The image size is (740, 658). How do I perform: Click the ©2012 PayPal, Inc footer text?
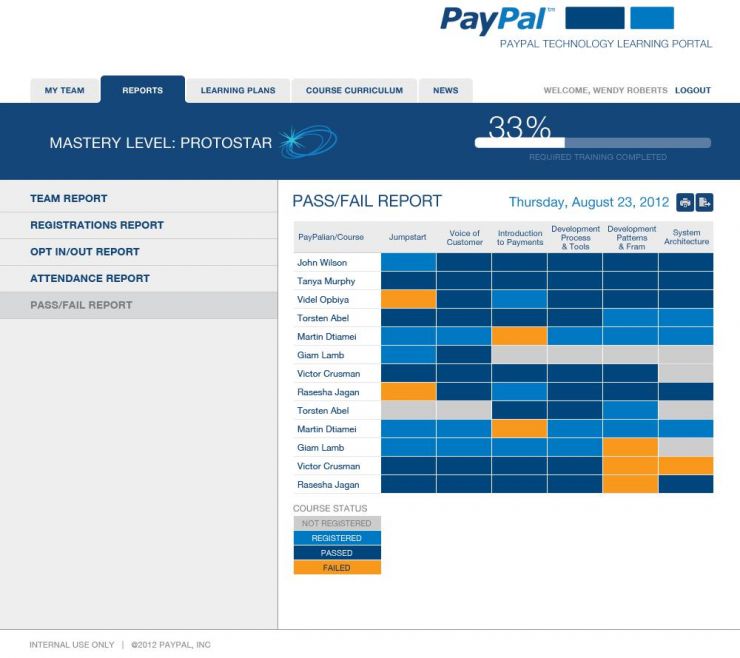pos(171,645)
